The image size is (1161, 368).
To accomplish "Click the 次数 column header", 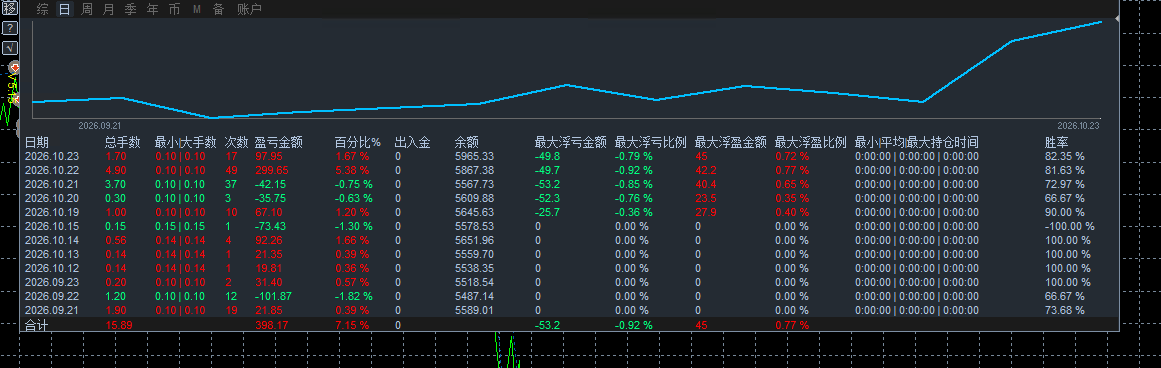I will pyautogui.click(x=236, y=142).
